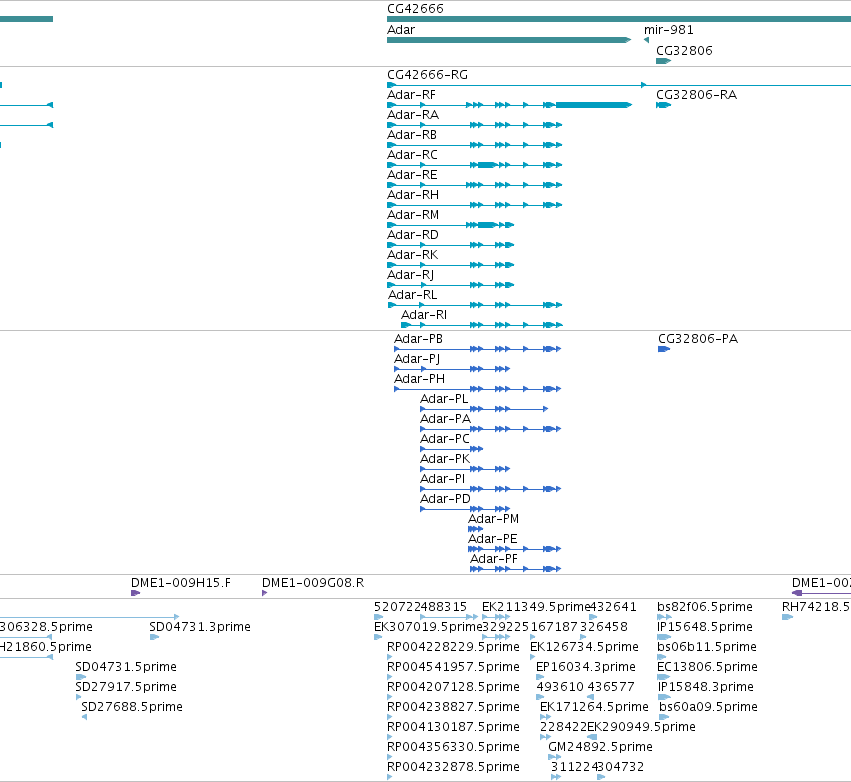
Task: Select the Adar-PE protein feature
Action: (515, 549)
